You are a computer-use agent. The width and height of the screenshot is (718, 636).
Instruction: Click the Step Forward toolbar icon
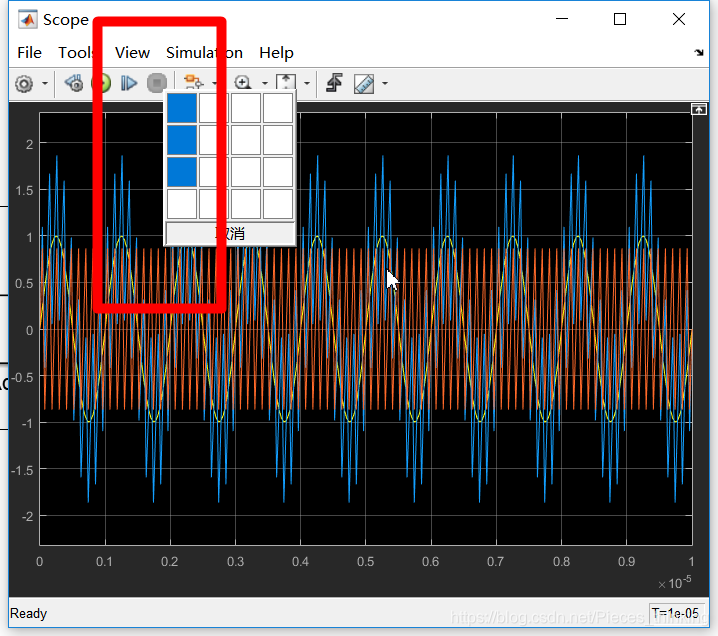click(x=129, y=83)
